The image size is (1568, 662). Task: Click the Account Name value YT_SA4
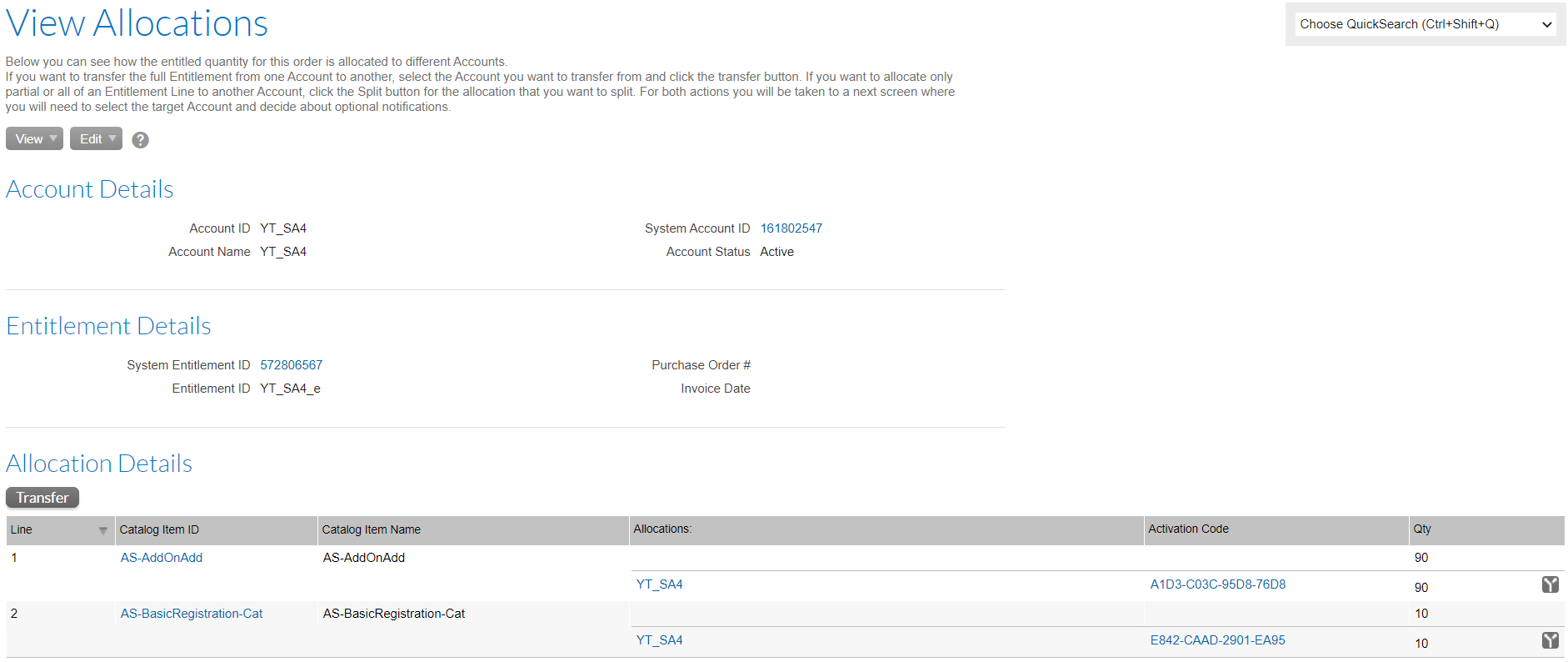(283, 252)
